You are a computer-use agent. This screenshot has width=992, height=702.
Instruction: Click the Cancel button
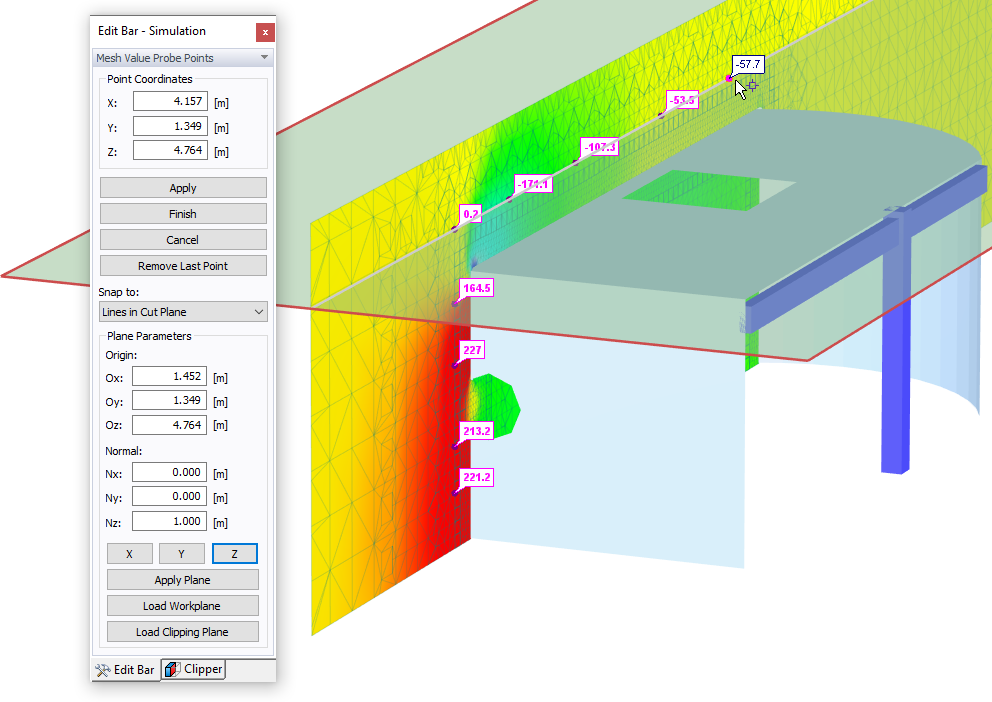(183, 240)
